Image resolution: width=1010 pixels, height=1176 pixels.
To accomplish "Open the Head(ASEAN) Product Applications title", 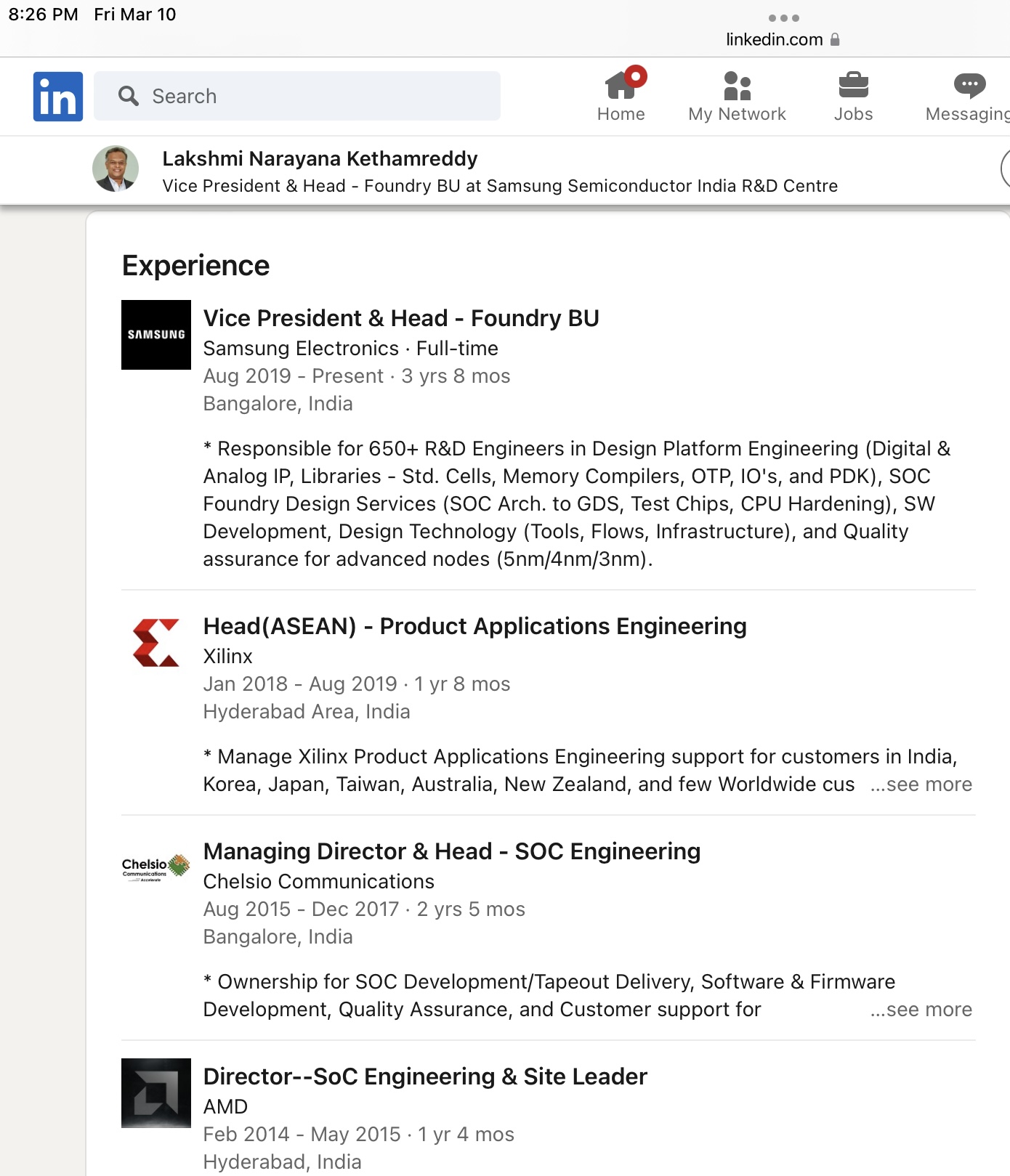I will 475,626.
